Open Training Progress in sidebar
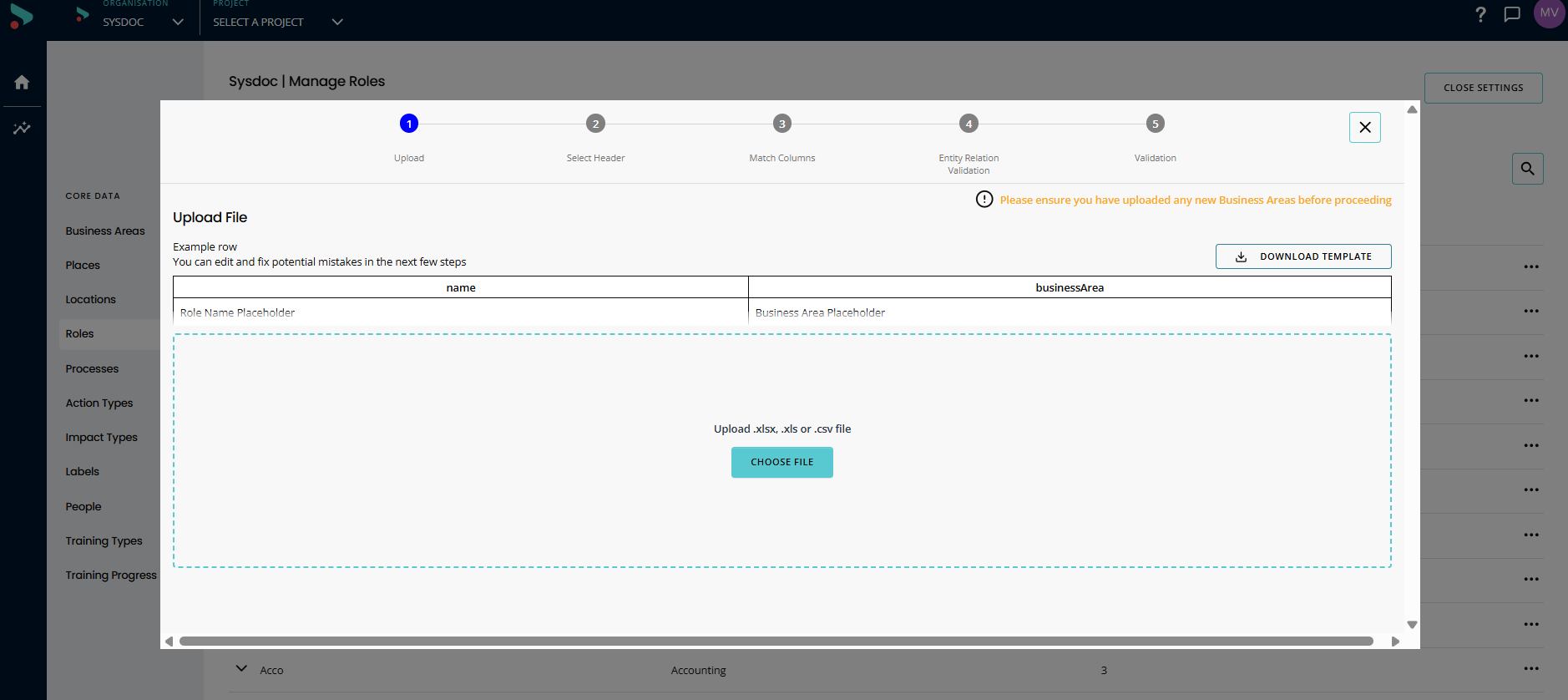This screenshot has width=1568, height=700. click(x=111, y=576)
